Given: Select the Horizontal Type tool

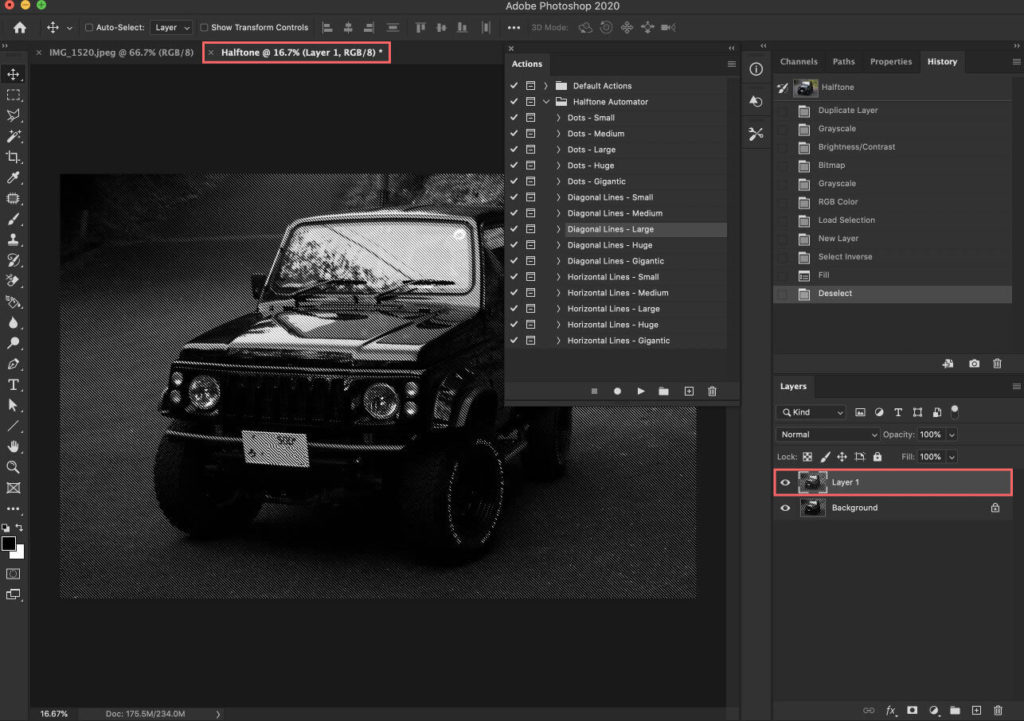Looking at the screenshot, I should click(13, 385).
